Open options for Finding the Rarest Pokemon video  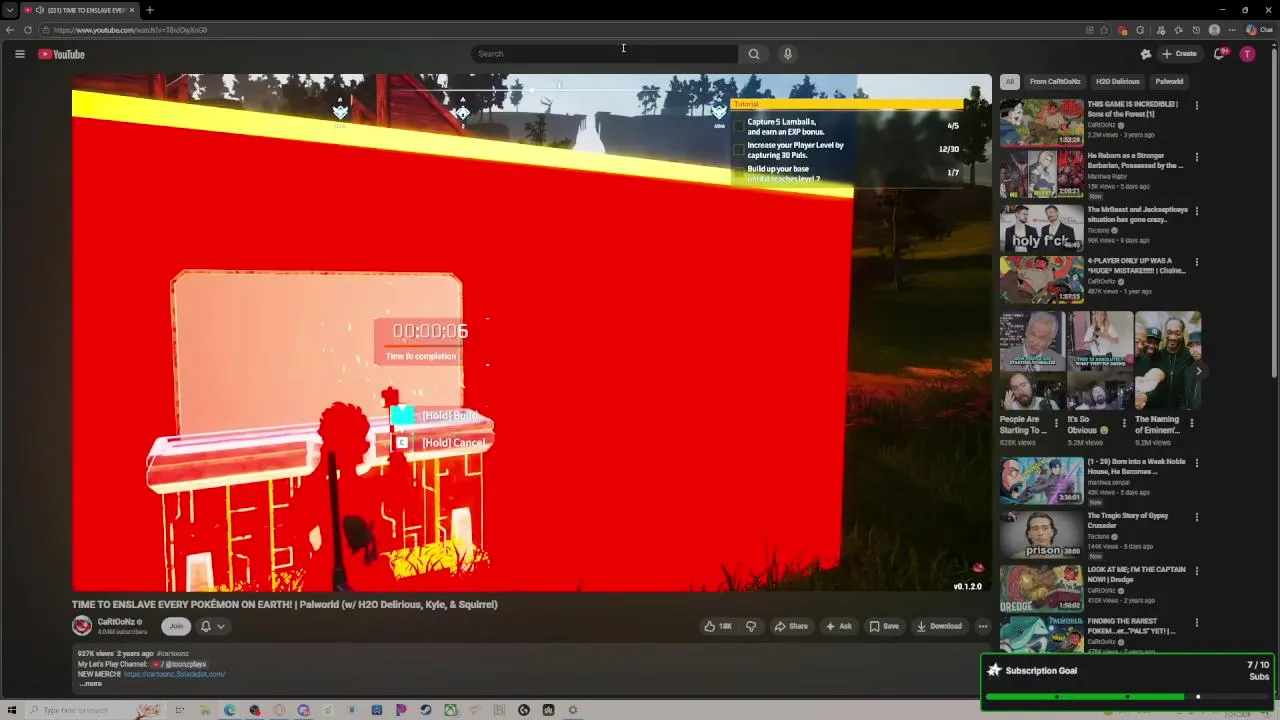pyautogui.click(x=1197, y=622)
